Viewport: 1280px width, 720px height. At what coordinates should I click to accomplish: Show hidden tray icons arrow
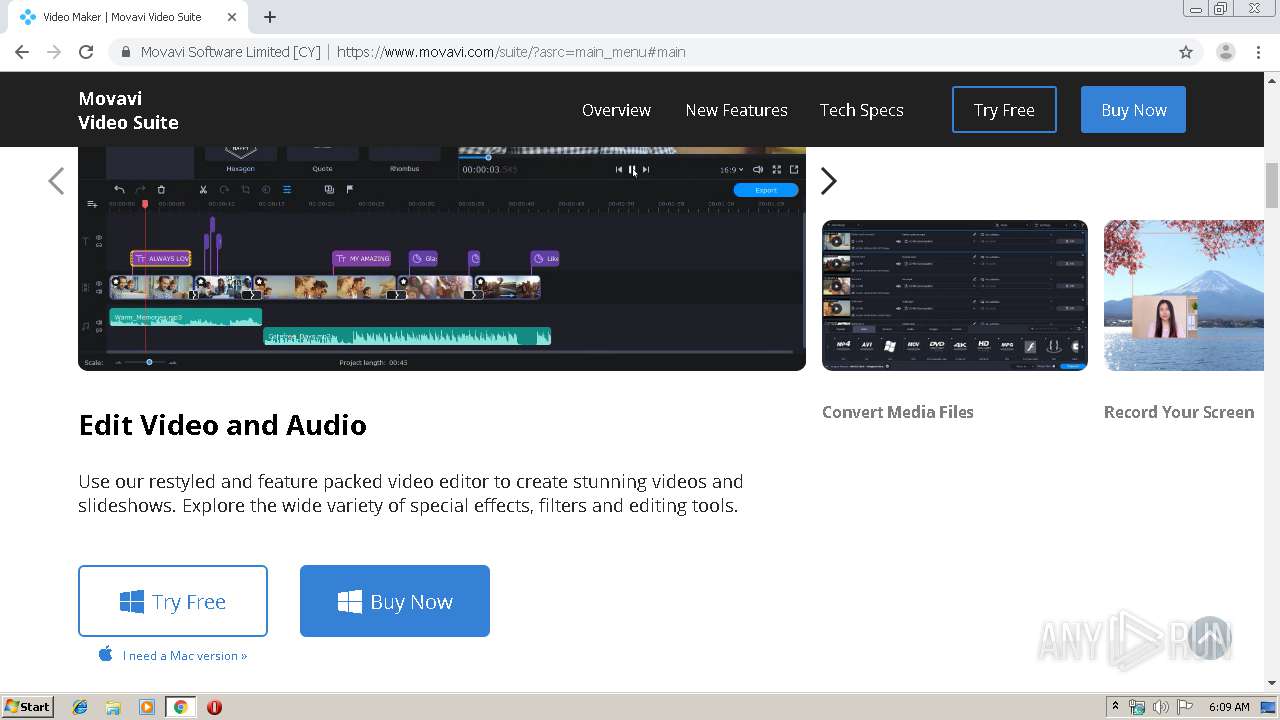coord(1115,707)
